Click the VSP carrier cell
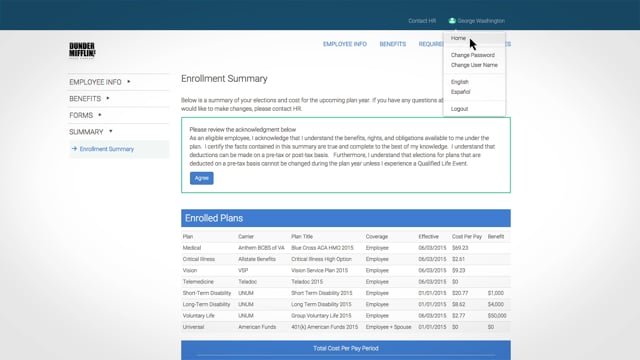The width and height of the screenshot is (640, 360). (x=243, y=270)
